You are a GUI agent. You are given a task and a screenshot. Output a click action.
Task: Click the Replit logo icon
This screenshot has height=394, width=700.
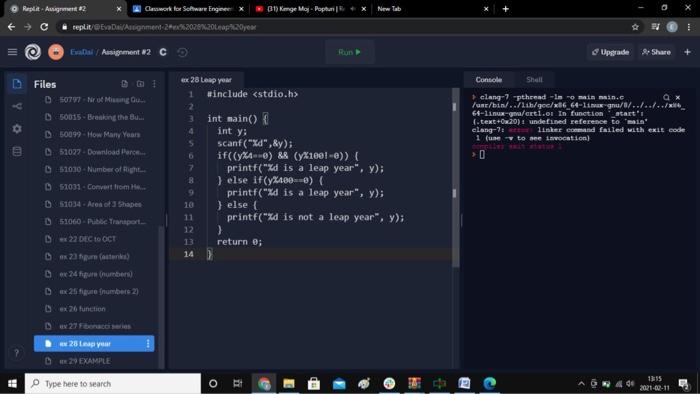coord(33,52)
